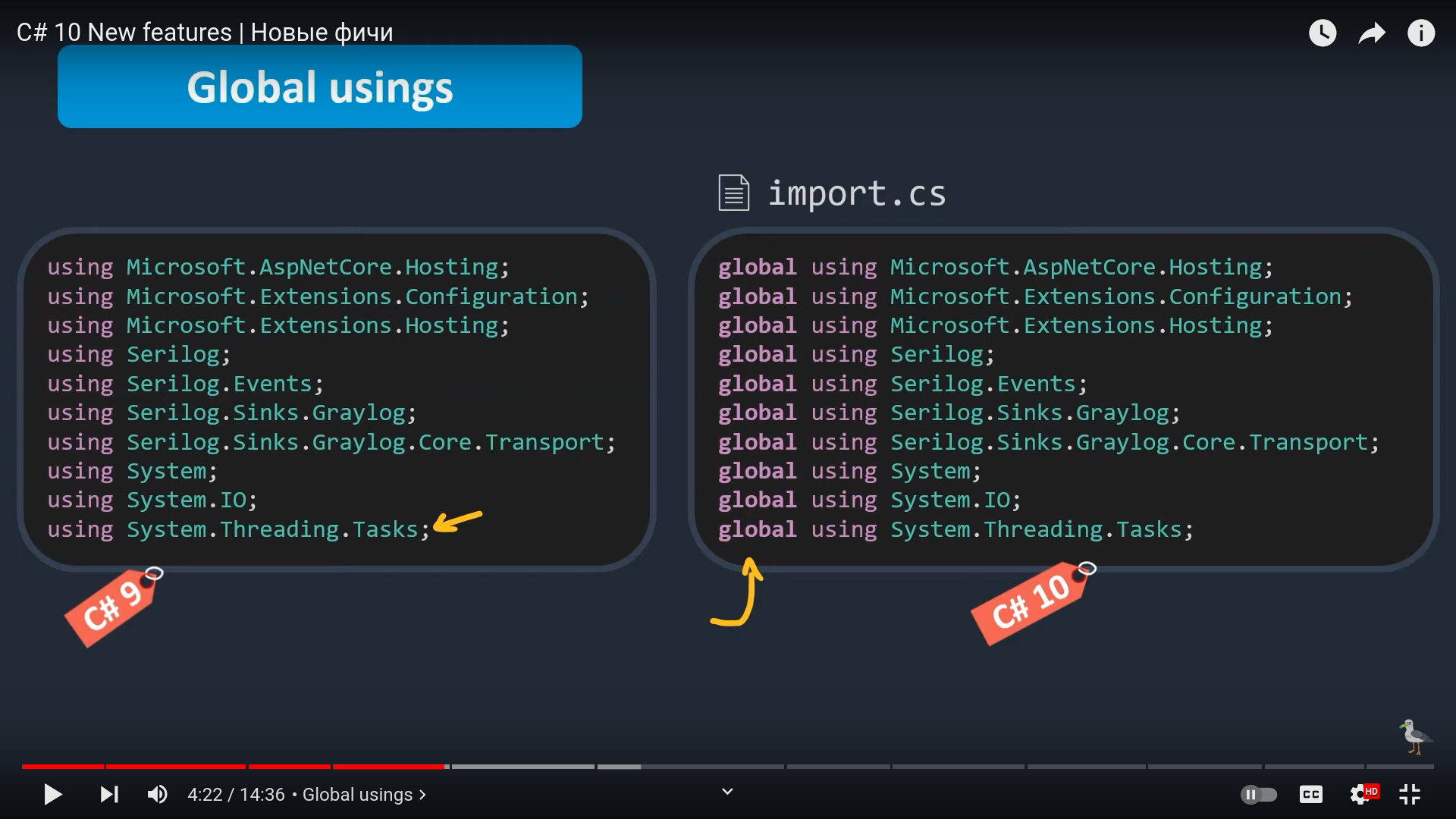Viewport: 1456px width, 819px height.
Task: Toggle the autoplay switch
Action: 1259,794
